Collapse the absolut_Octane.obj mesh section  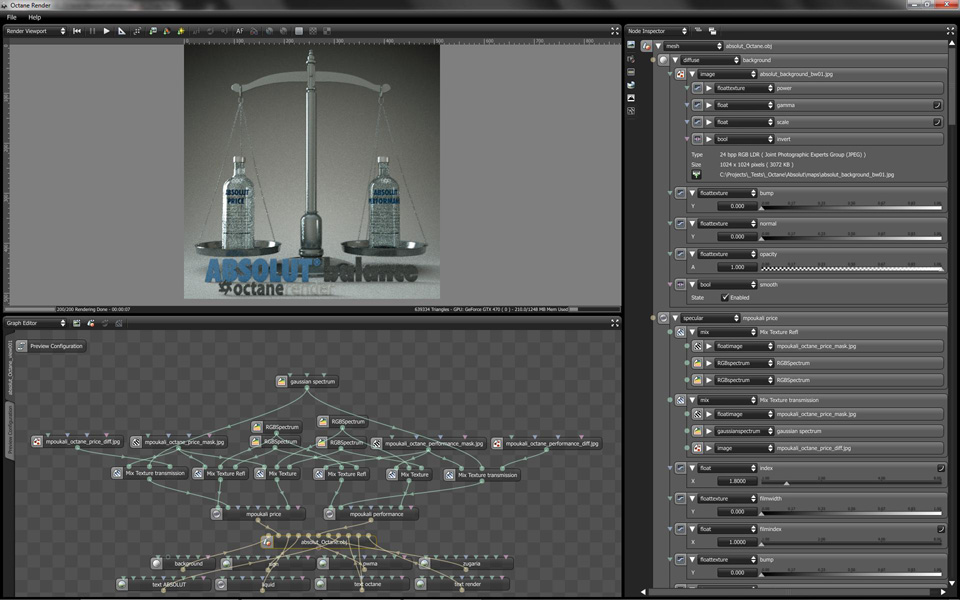tap(658, 46)
